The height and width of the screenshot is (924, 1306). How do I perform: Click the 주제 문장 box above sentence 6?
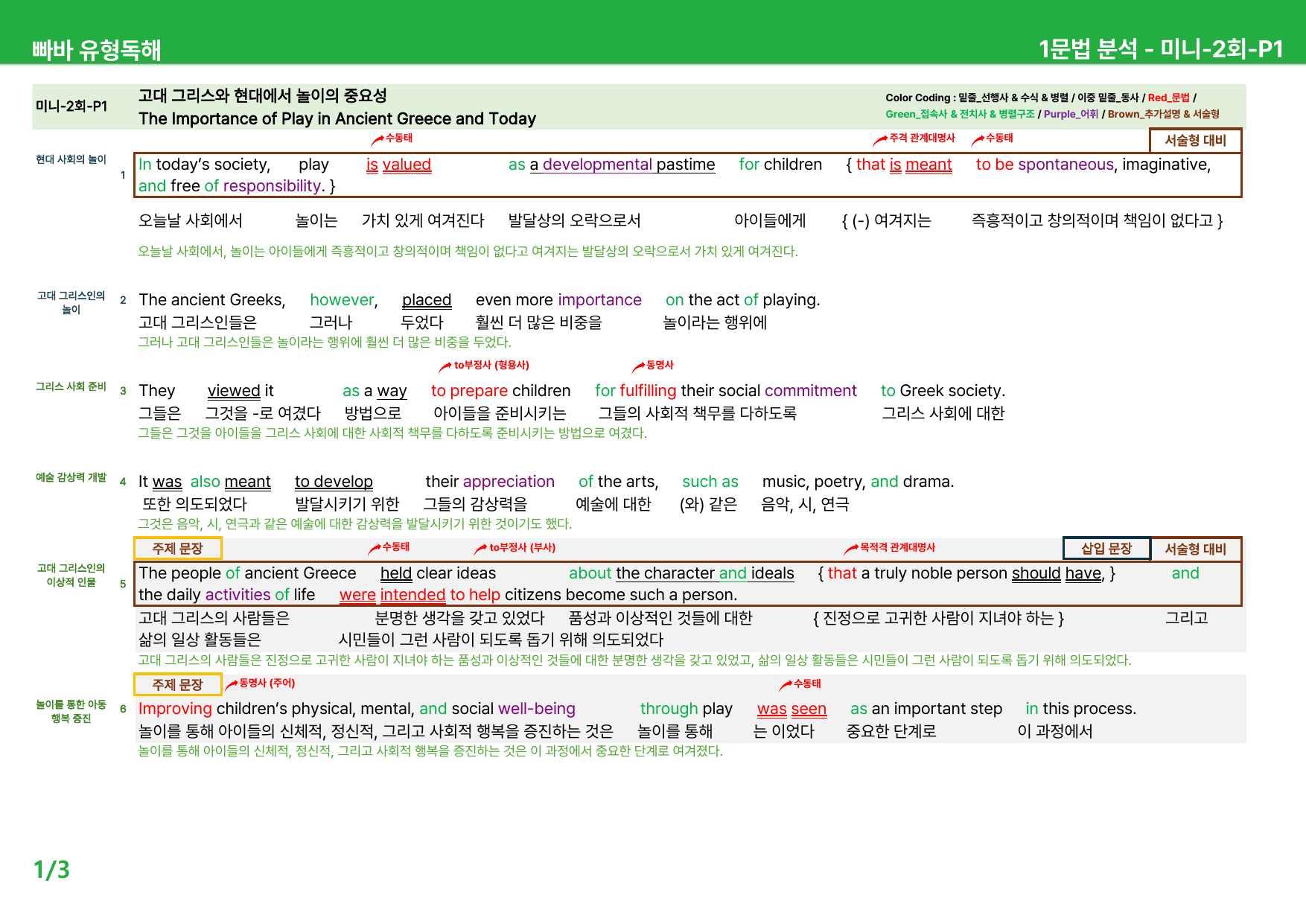[178, 684]
